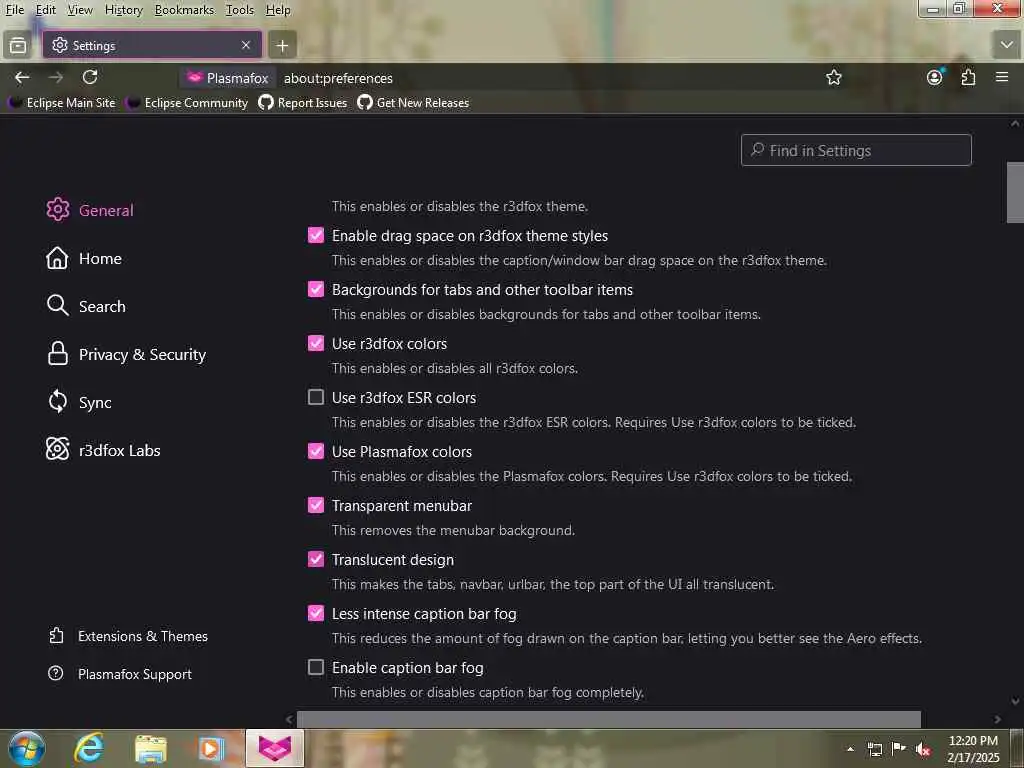Image resolution: width=1024 pixels, height=768 pixels.
Task: Uncheck Use r3dfox colors
Action: (x=315, y=344)
